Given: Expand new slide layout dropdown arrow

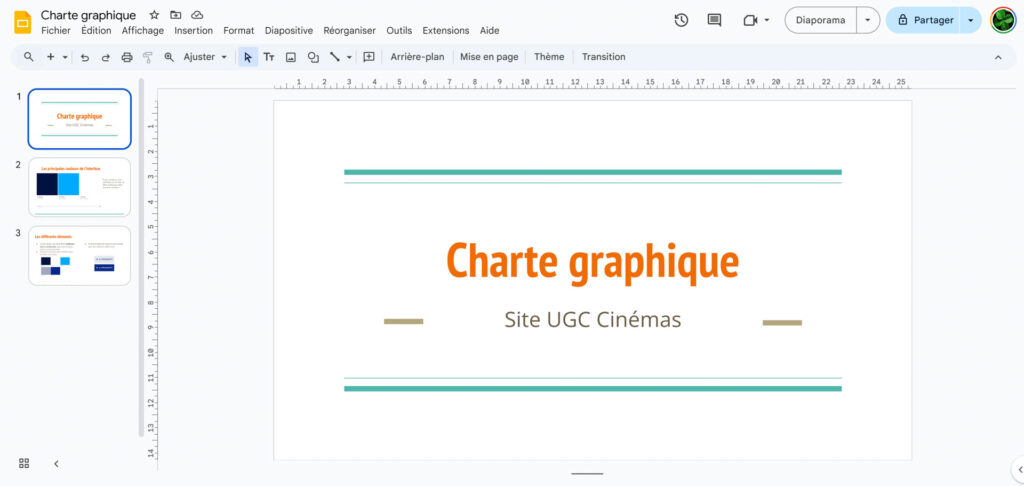Looking at the screenshot, I should coord(65,57).
